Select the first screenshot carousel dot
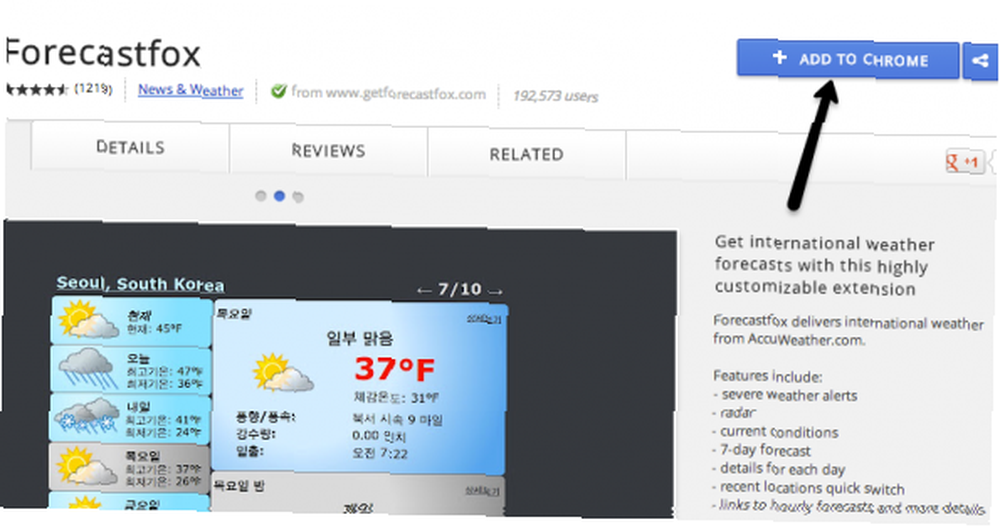Image resolution: width=1000 pixels, height=527 pixels. (260, 196)
